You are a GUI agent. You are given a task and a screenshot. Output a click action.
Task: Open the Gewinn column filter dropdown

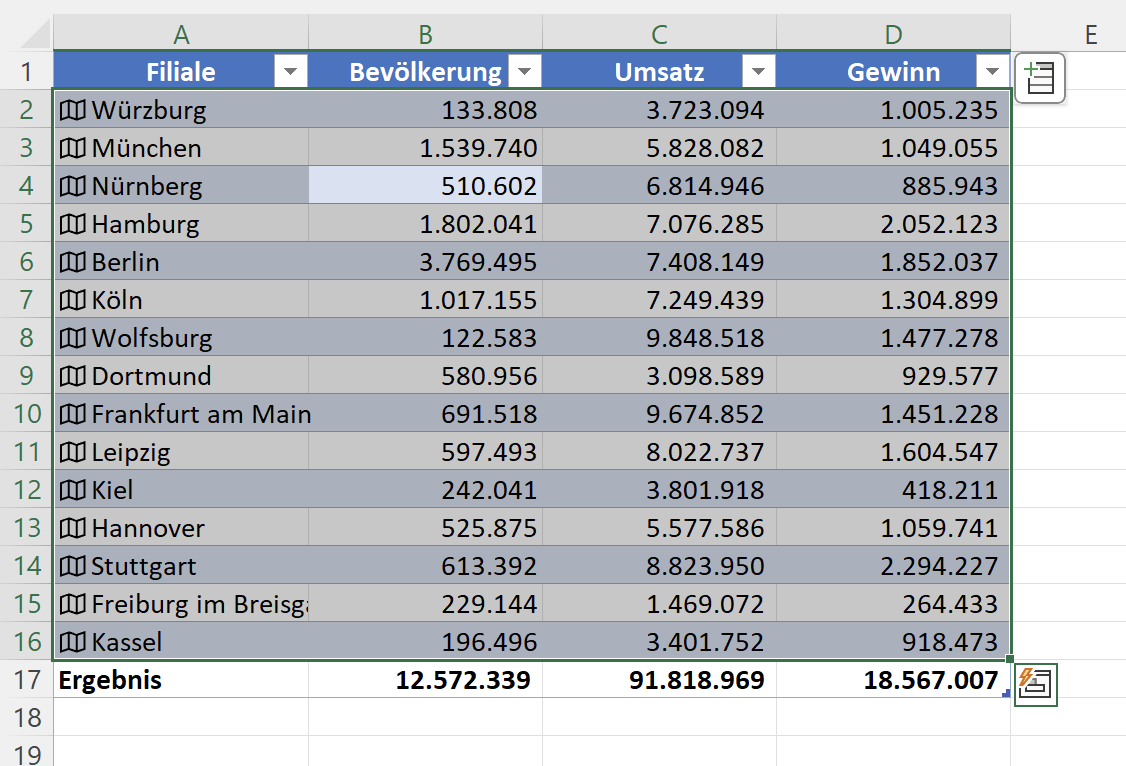(x=992, y=71)
